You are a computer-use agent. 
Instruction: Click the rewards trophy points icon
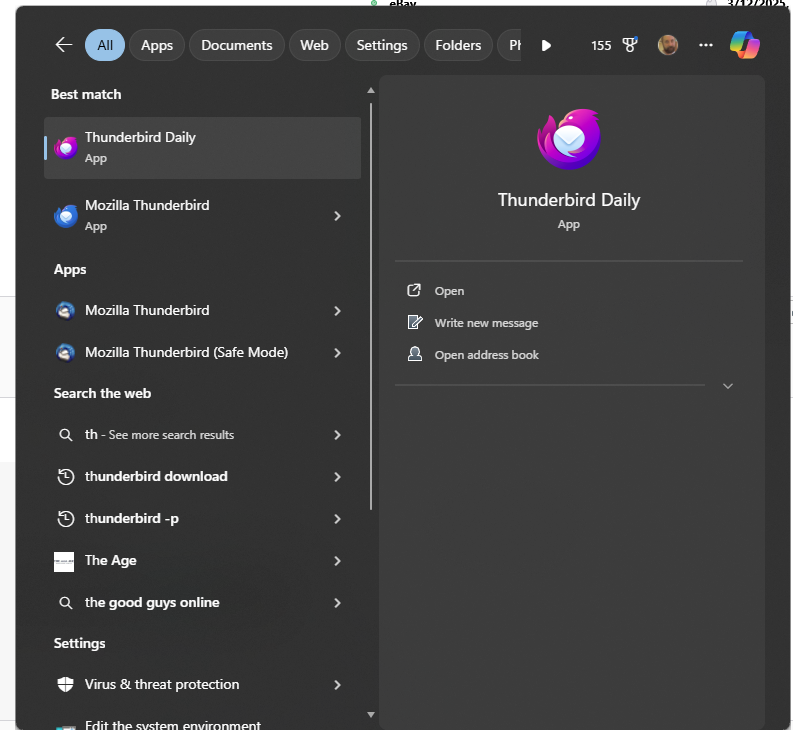coord(630,45)
